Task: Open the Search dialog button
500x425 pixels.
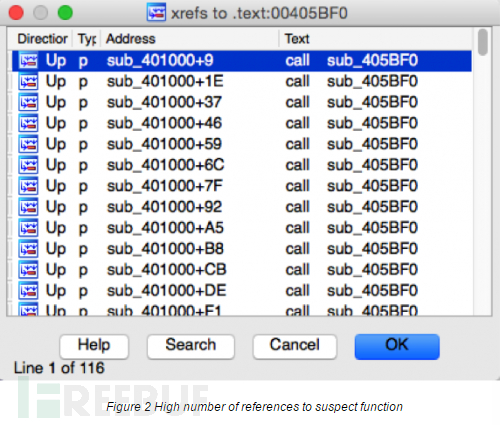Action: [191, 346]
